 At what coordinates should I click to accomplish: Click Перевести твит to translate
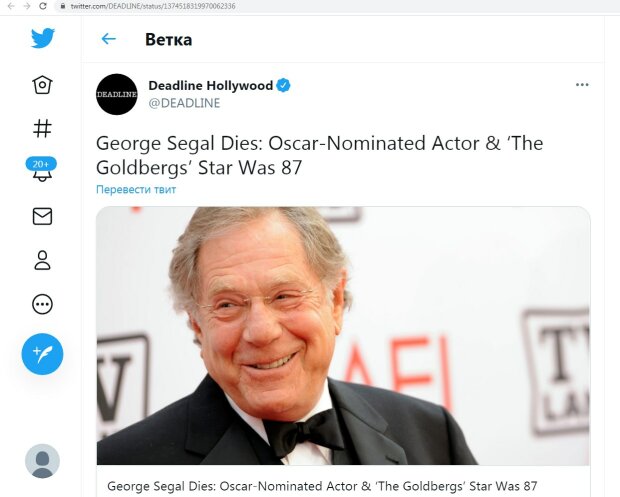pos(136,189)
